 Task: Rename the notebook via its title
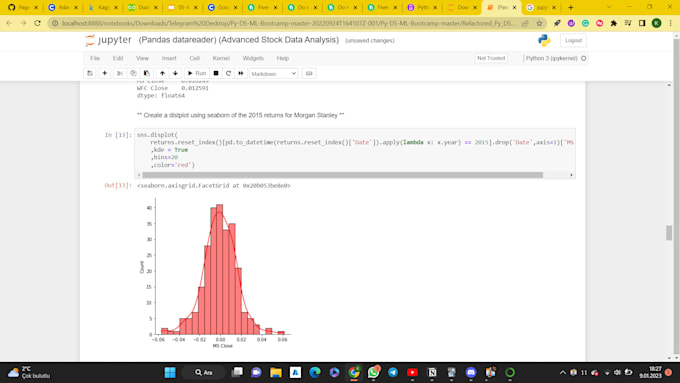coord(239,40)
